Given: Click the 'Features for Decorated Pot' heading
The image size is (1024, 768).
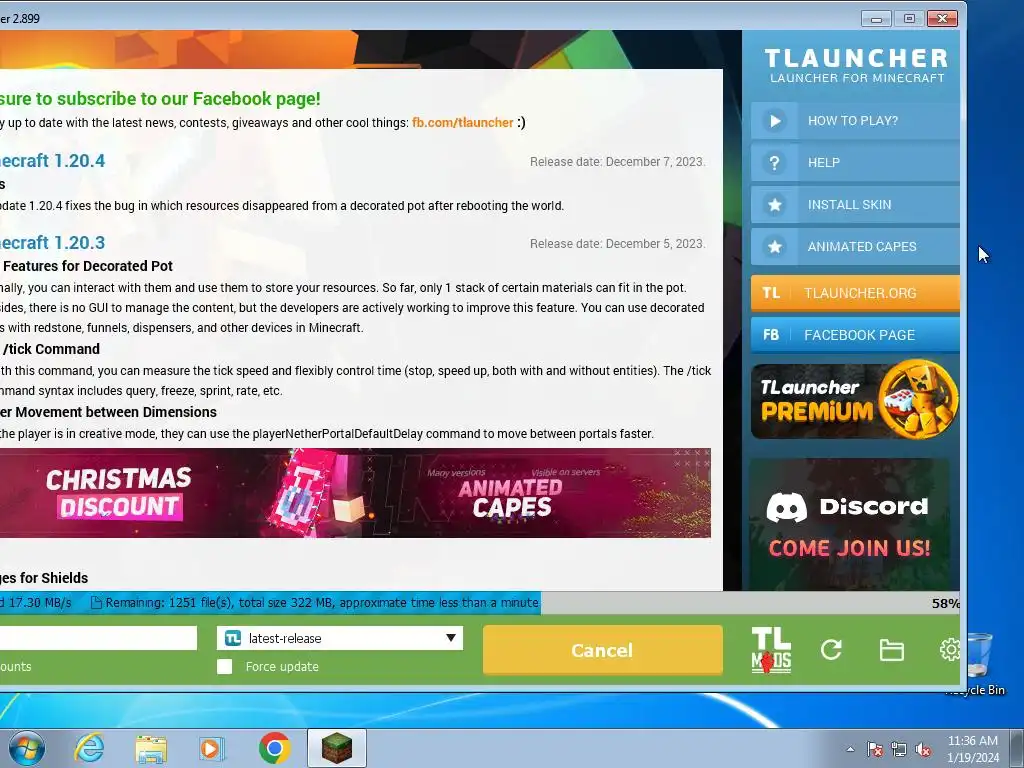Looking at the screenshot, I should tap(88, 266).
